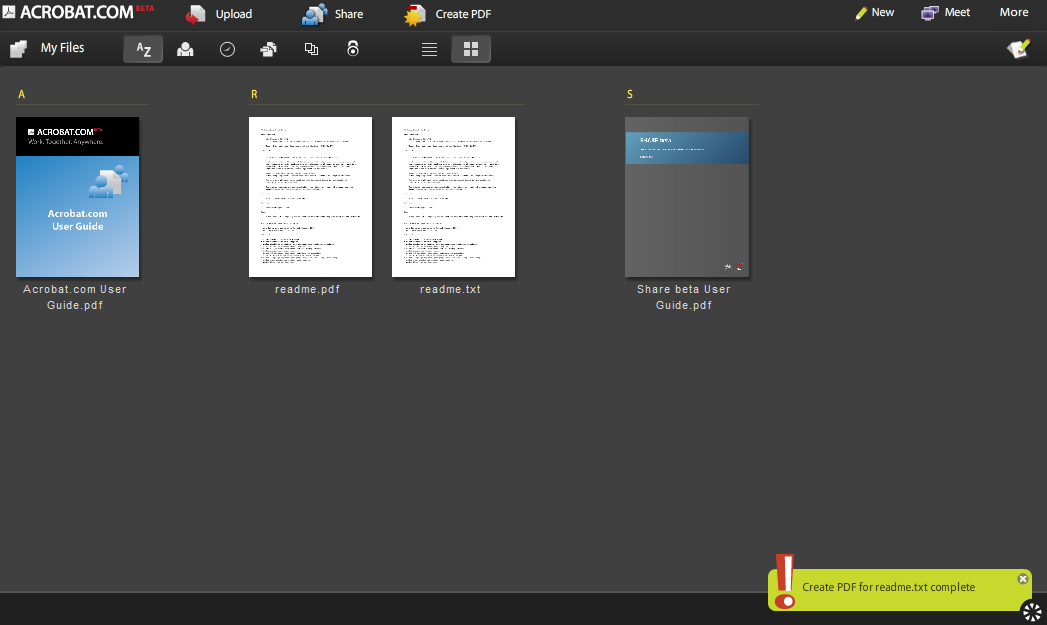Sort files alphabetically with AZ icon
Screen dimensions: 1047x625
[143, 49]
